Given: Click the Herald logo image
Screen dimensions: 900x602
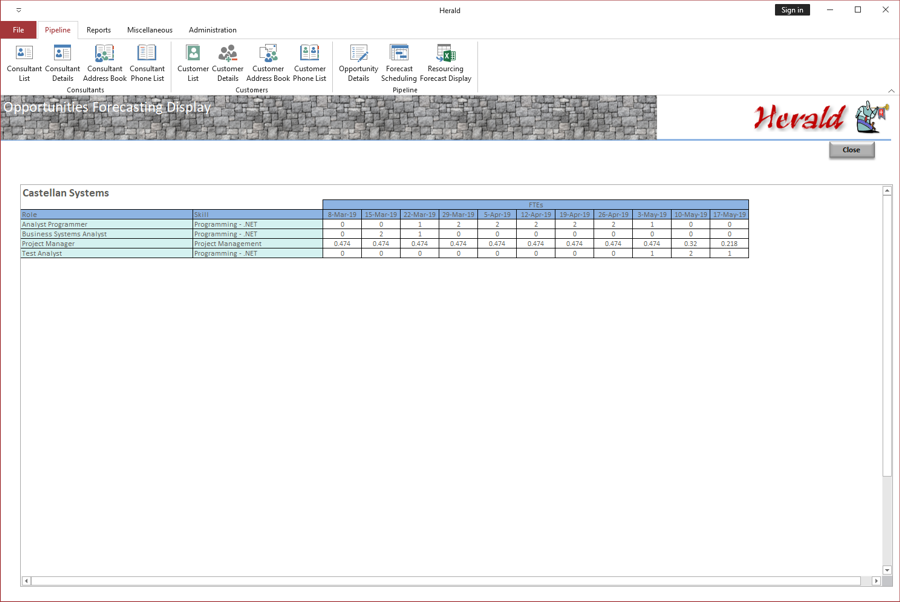Looking at the screenshot, I should (x=821, y=117).
